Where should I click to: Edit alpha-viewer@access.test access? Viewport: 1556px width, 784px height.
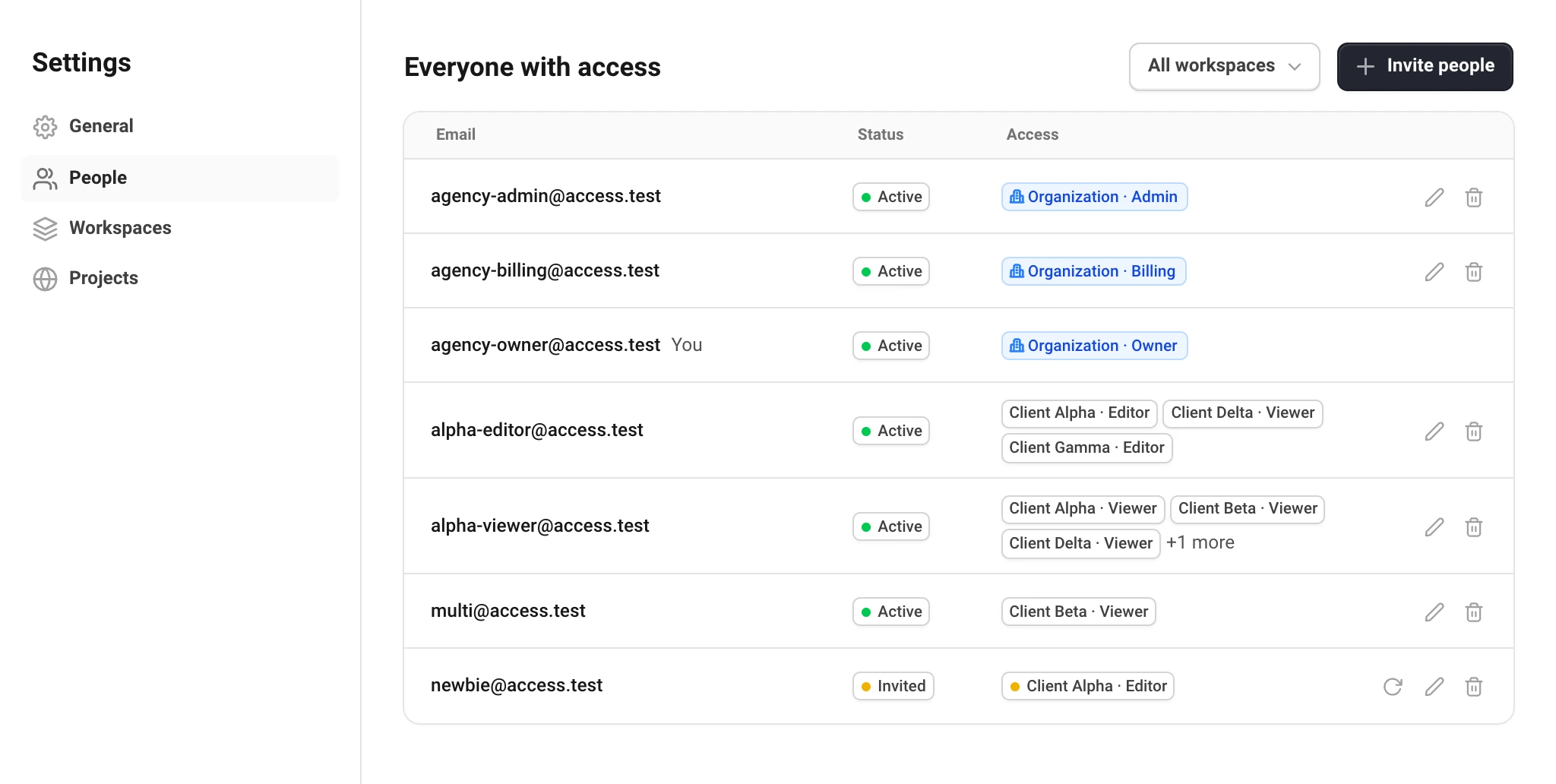click(1434, 527)
